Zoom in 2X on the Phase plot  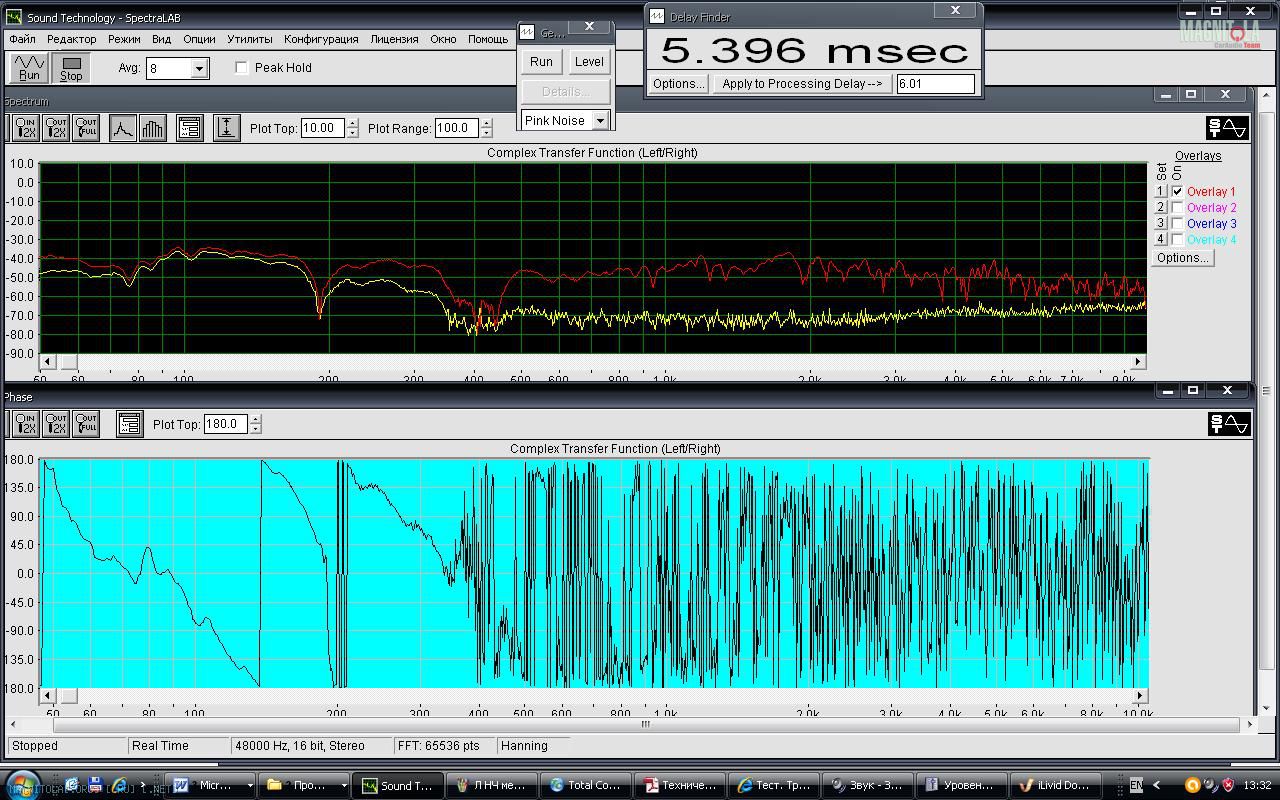(25, 424)
